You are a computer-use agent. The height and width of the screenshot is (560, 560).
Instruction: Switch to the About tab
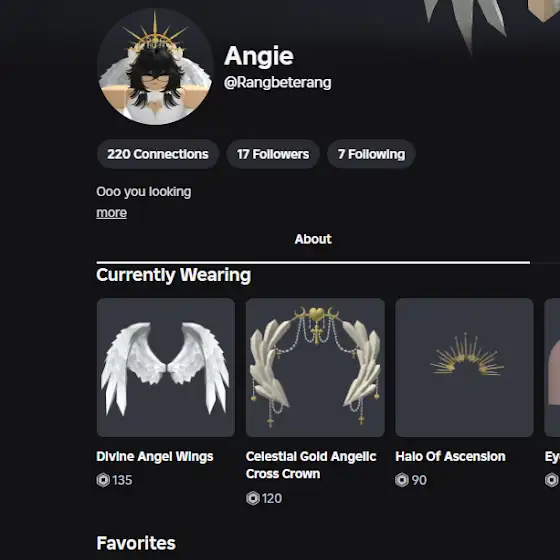click(x=313, y=239)
